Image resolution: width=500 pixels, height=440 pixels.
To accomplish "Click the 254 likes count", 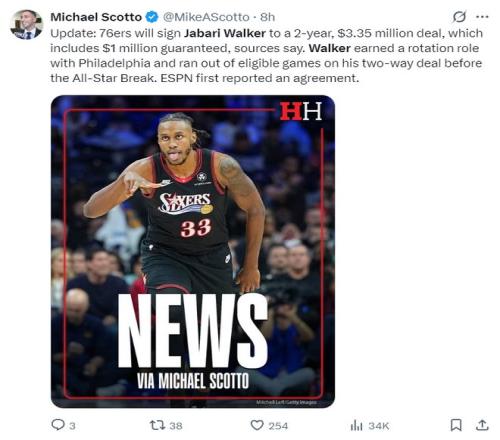I will [278, 426].
